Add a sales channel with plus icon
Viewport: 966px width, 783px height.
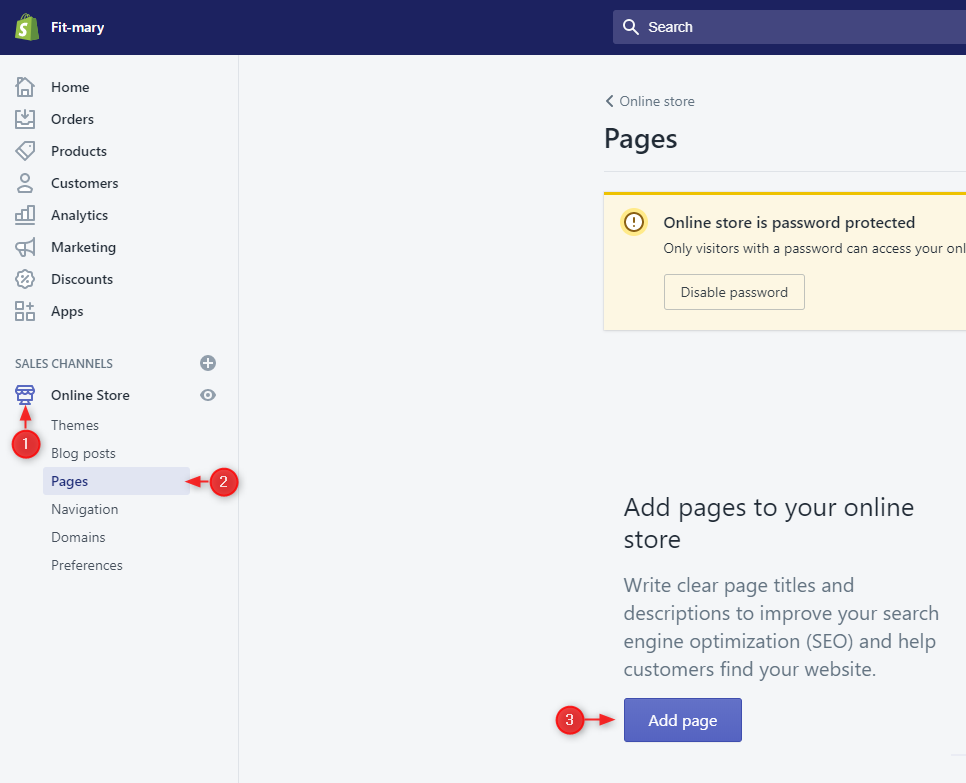(208, 363)
